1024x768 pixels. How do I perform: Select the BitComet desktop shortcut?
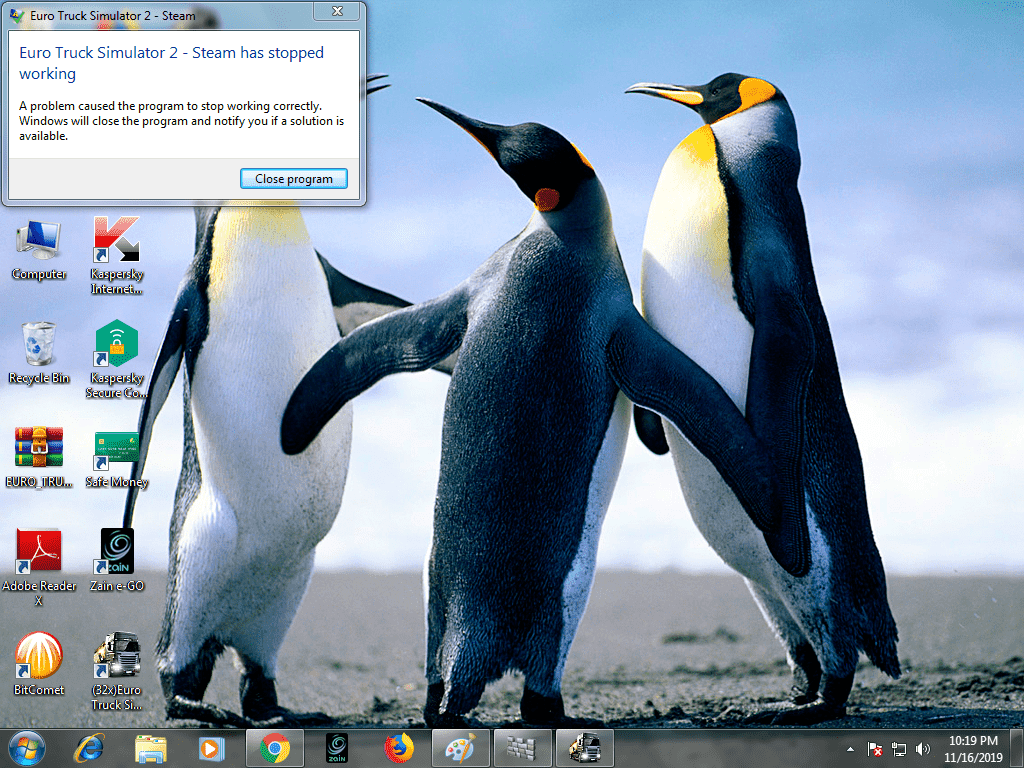pyautogui.click(x=39, y=664)
